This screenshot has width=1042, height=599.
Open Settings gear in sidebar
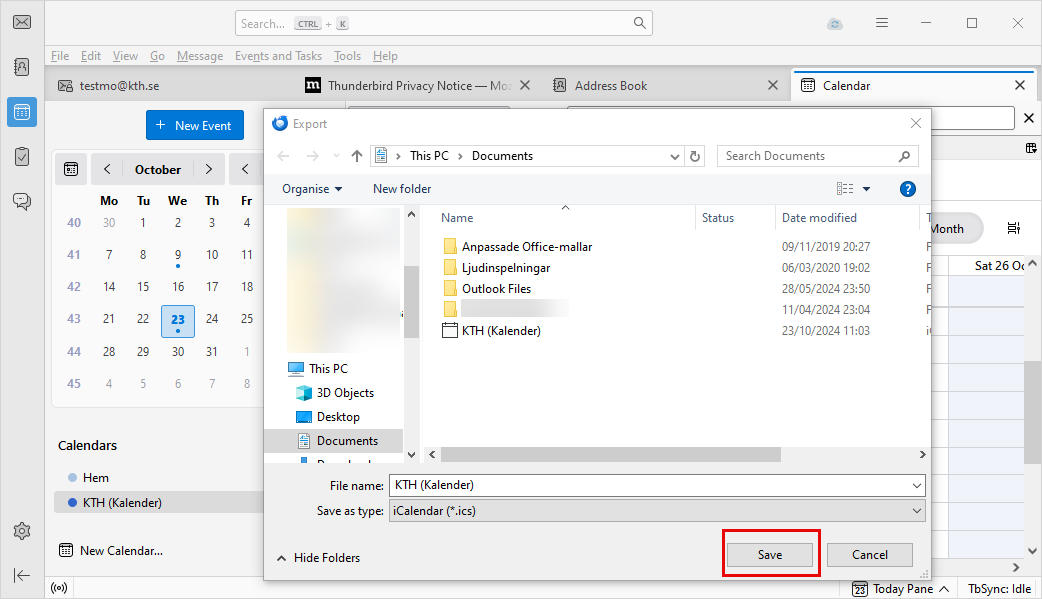pyautogui.click(x=21, y=530)
